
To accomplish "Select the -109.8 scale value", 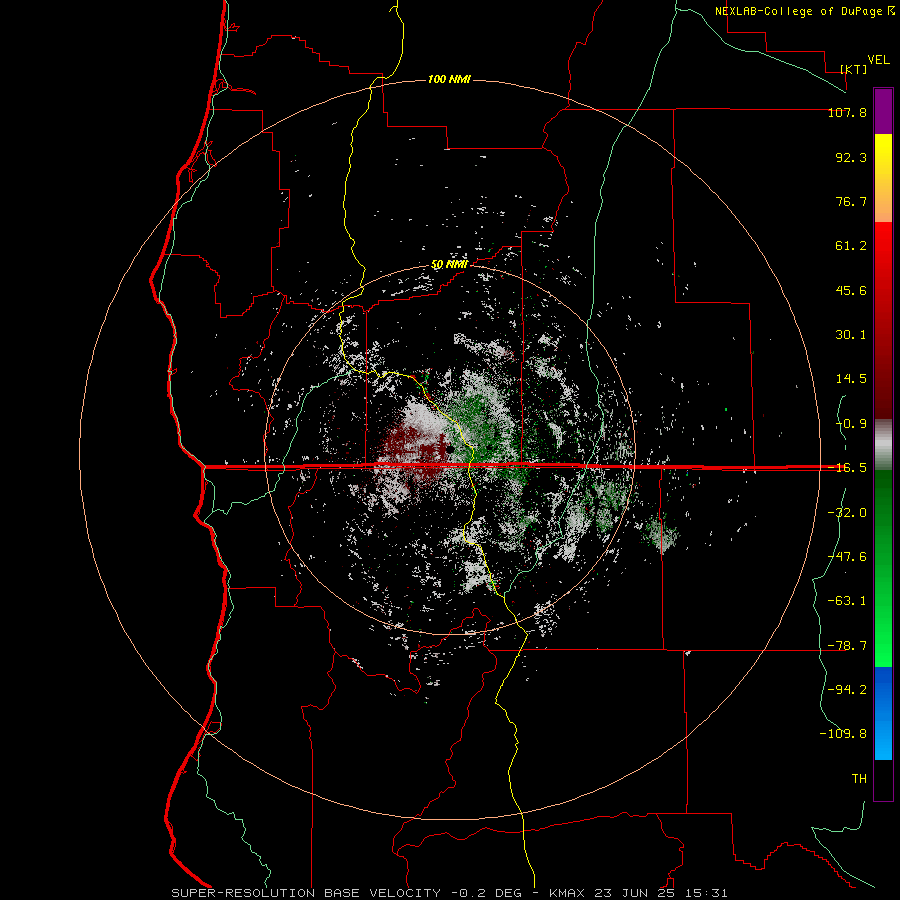I will [843, 734].
